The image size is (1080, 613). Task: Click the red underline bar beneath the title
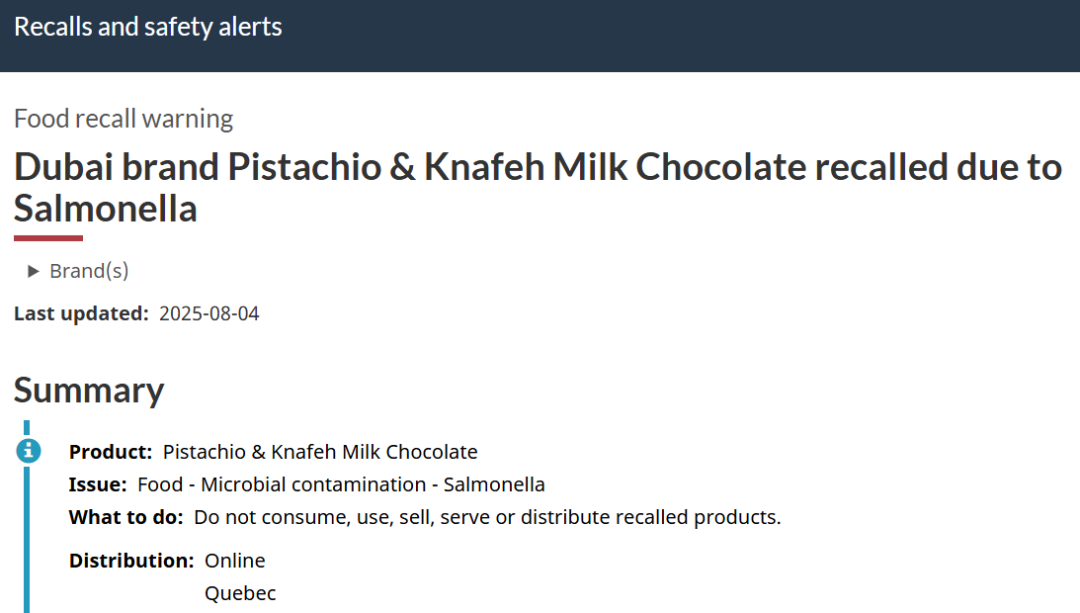pyautogui.click(x=48, y=238)
